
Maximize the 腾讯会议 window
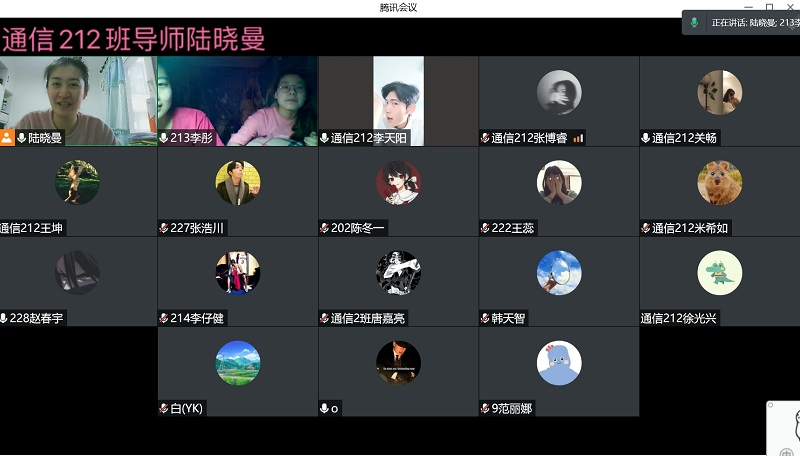[769, 7]
